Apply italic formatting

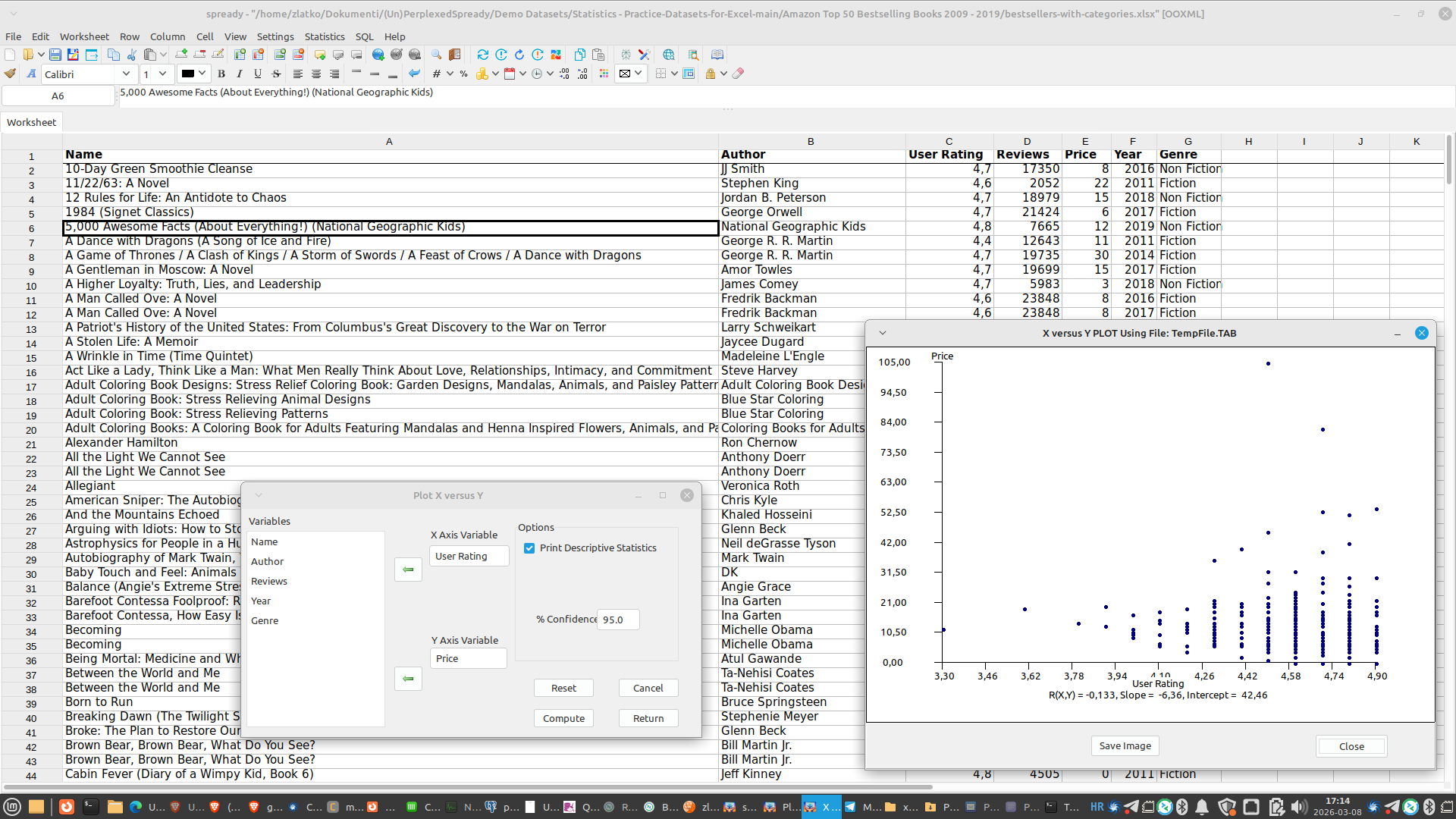pos(240,74)
